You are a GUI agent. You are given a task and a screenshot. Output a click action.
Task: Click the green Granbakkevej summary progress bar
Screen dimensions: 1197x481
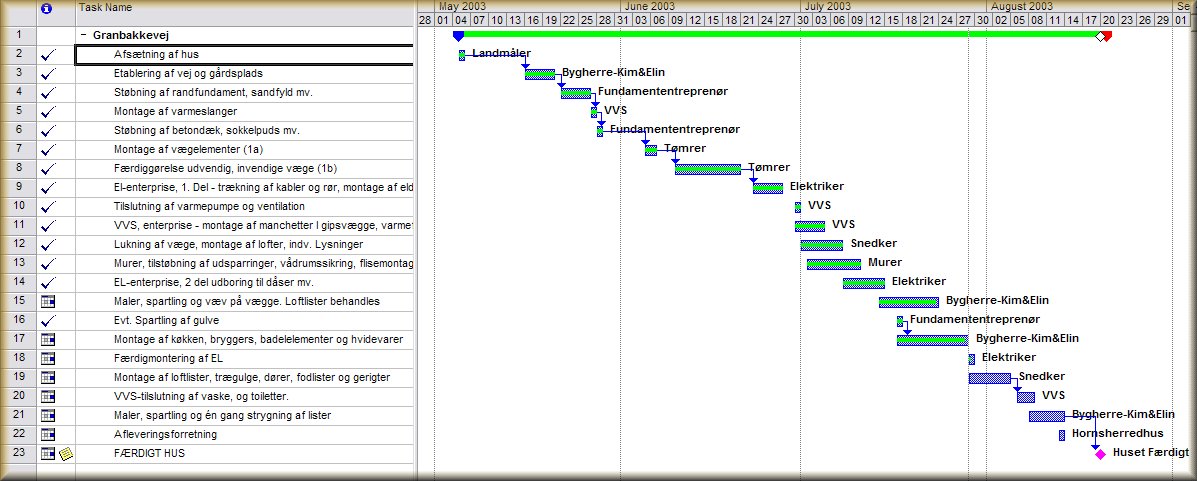[780, 33]
